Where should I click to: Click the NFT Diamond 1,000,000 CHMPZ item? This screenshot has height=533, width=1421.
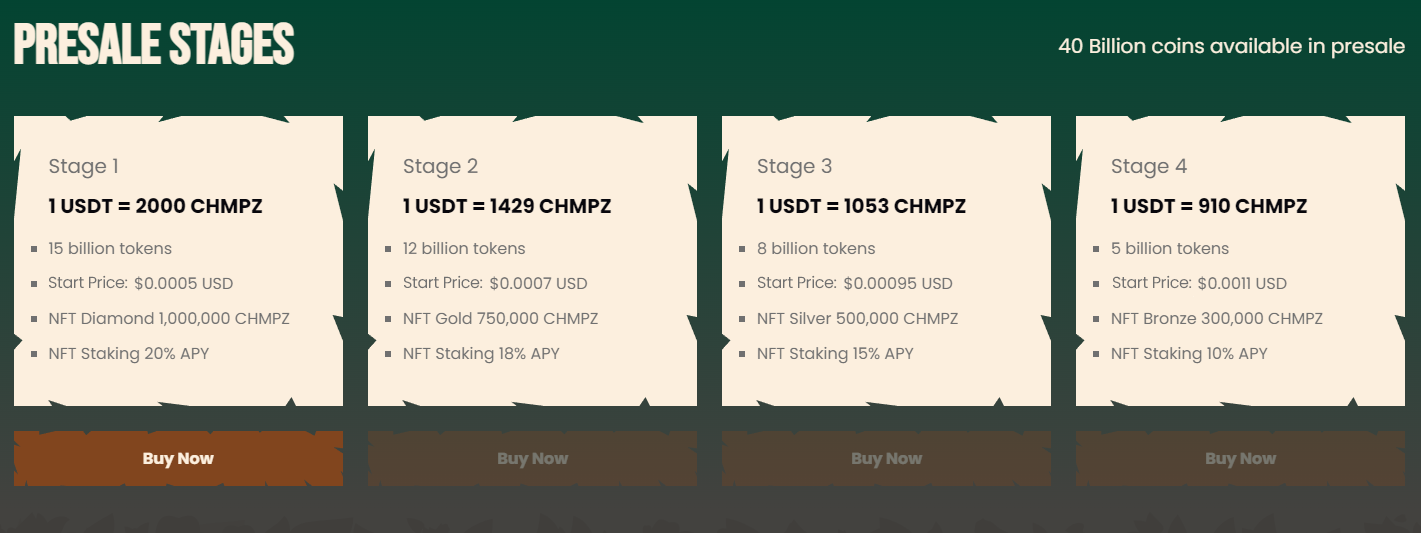(x=169, y=319)
